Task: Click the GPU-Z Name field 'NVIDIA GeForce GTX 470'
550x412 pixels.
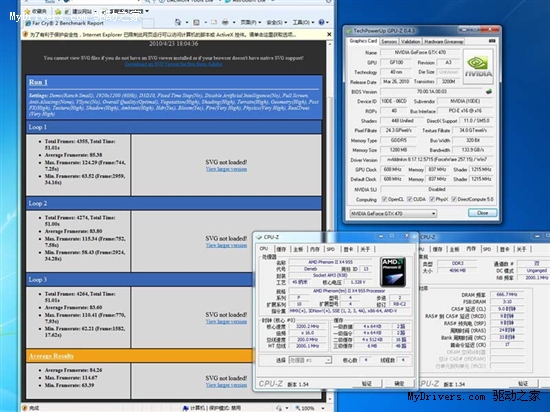Action: point(420,52)
